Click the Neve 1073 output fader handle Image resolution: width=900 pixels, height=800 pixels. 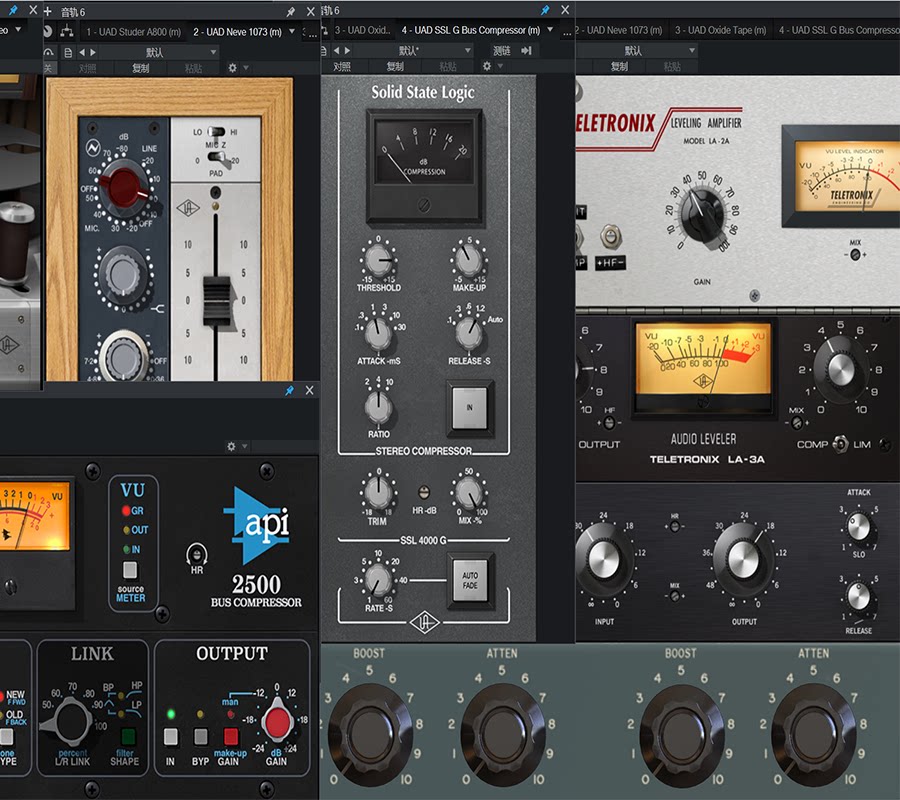(216, 300)
